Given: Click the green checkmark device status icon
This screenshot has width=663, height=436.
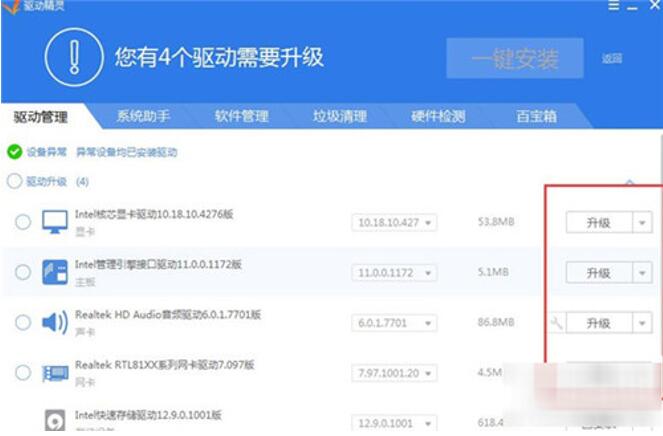Looking at the screenshot, I should (14, 152).
